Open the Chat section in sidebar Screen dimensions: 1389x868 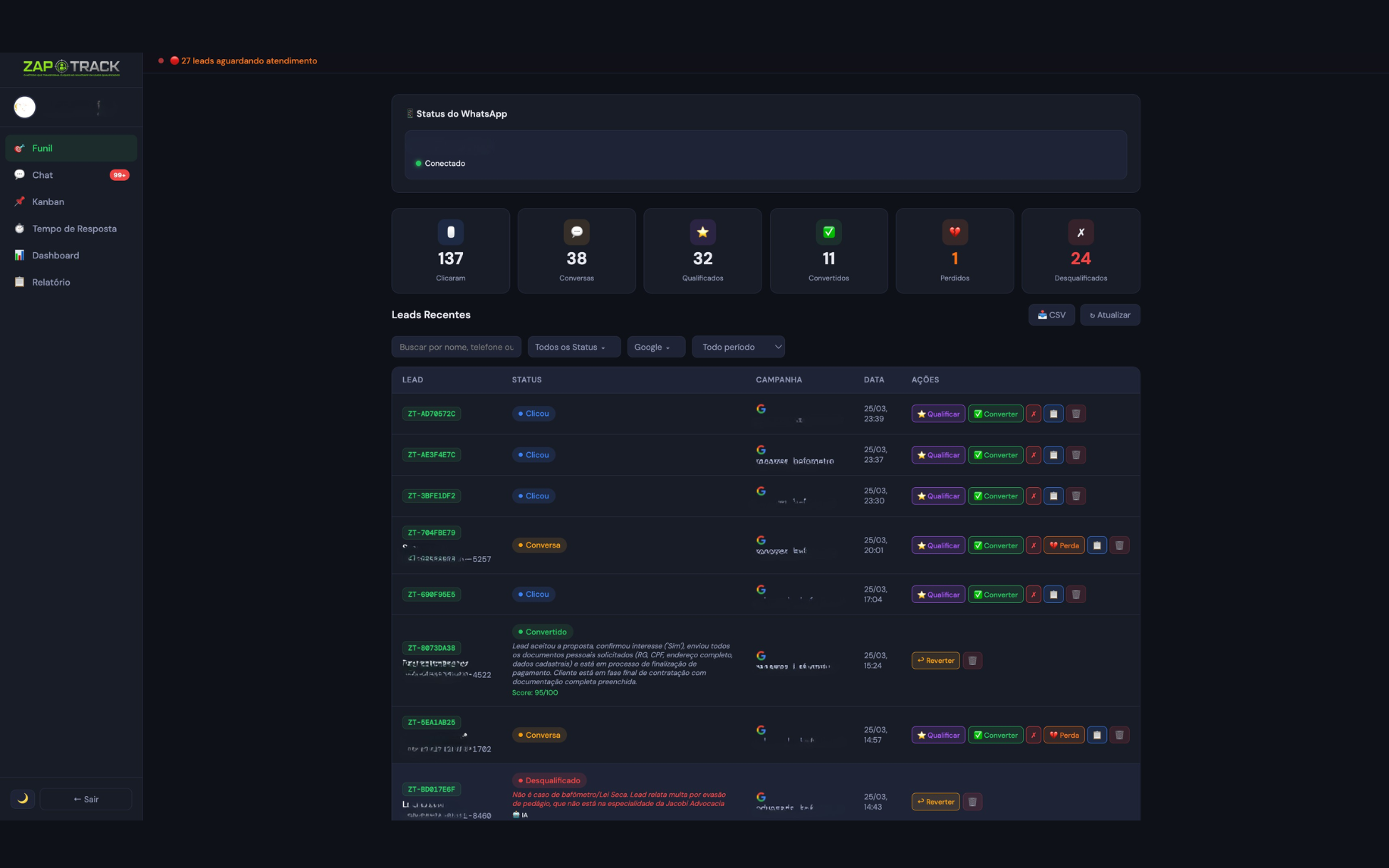point(43,175)
